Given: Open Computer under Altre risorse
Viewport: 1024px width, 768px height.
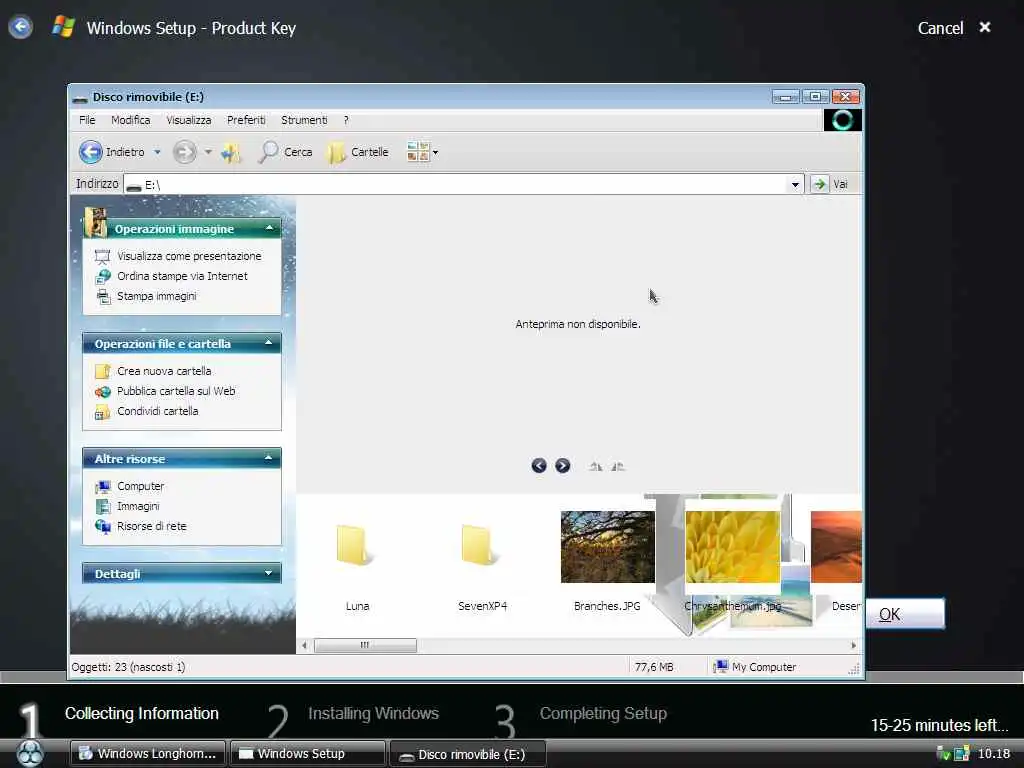Looking at the screenshot, I should point(140,487).
